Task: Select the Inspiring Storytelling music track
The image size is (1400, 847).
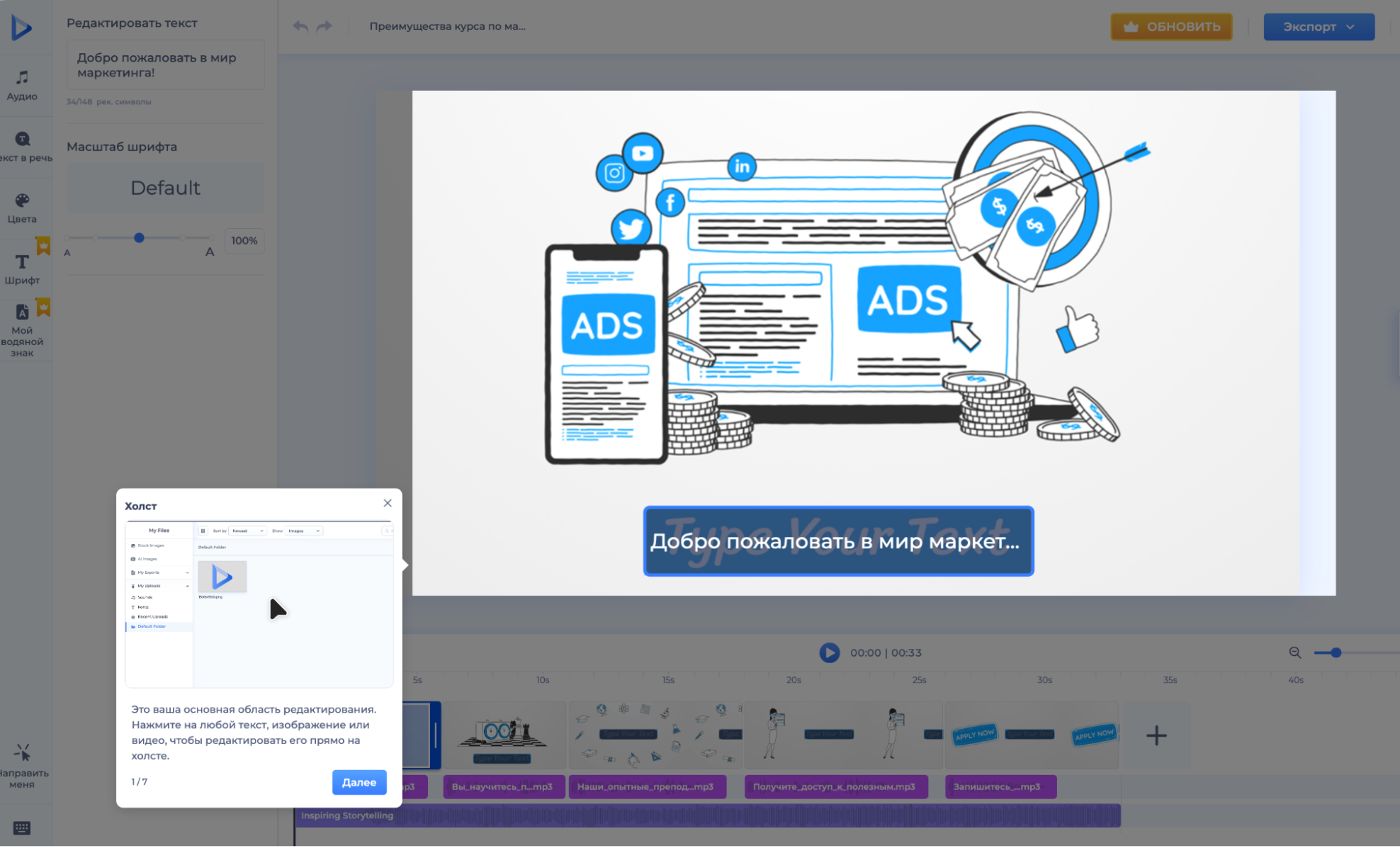Action: pyautogui.click(x=707, y=815)
